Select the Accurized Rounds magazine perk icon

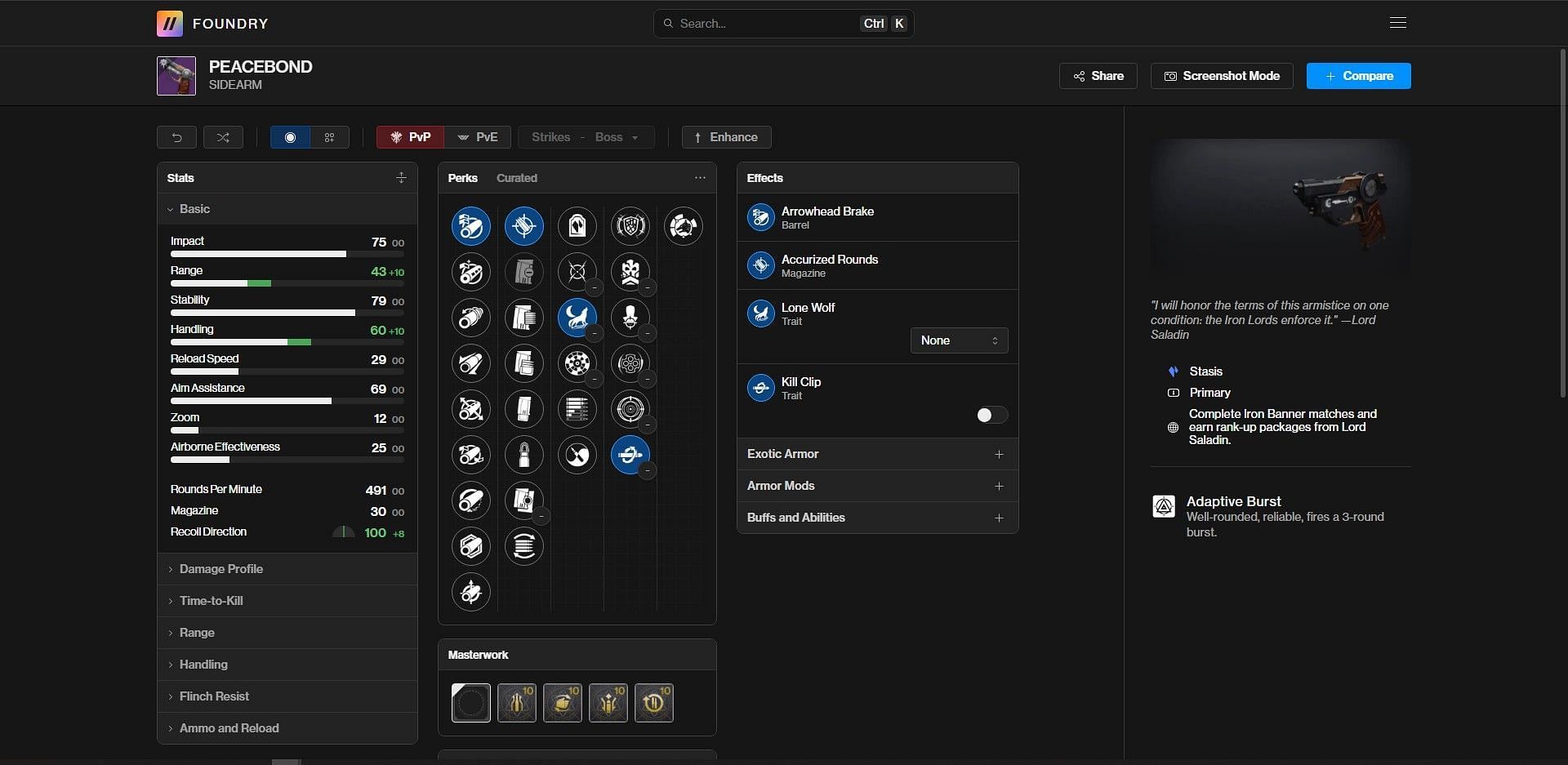click(x=524, y=226)
